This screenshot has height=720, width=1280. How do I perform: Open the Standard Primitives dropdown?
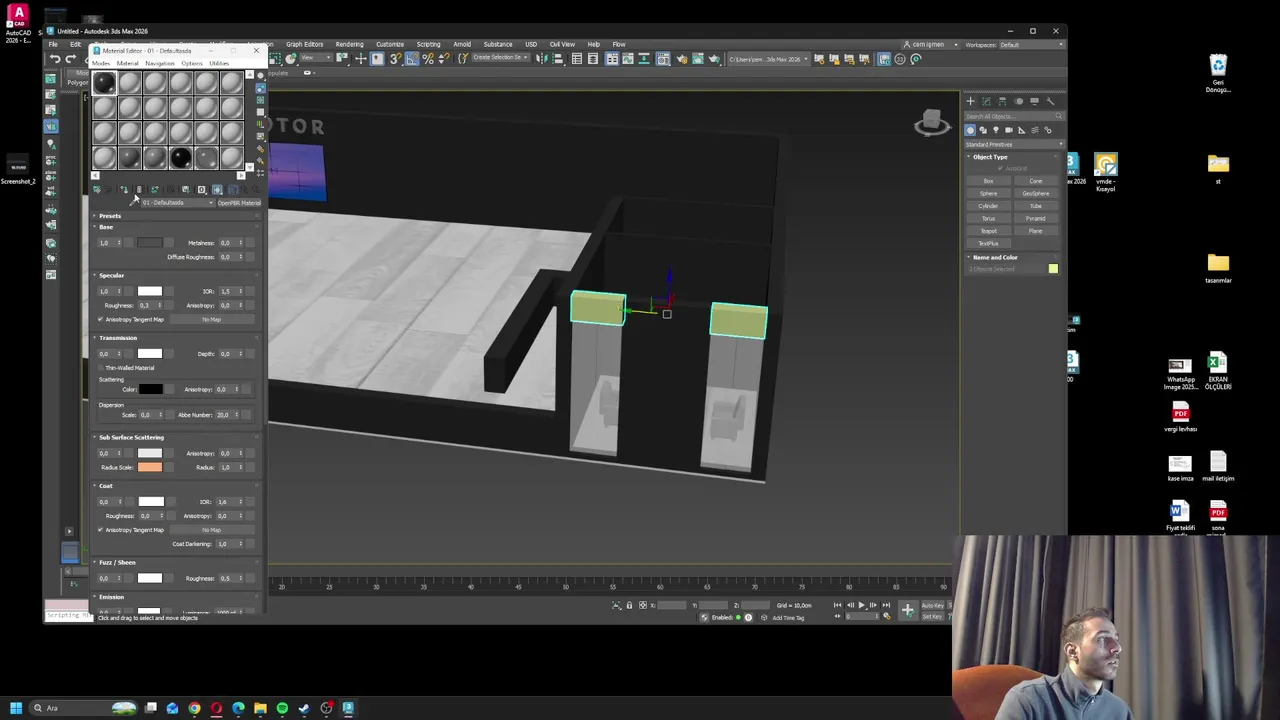point(1014,144)
